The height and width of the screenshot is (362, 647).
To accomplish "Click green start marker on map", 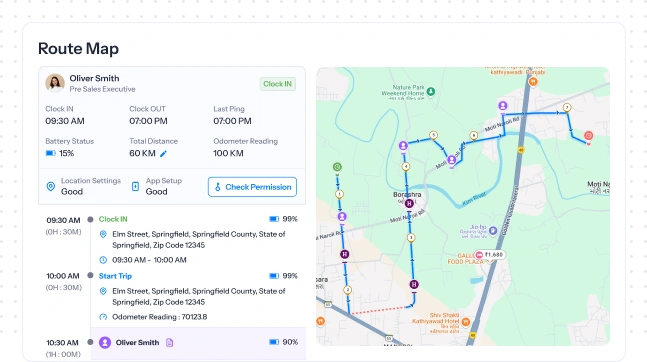I will click(x=337, y=167).
